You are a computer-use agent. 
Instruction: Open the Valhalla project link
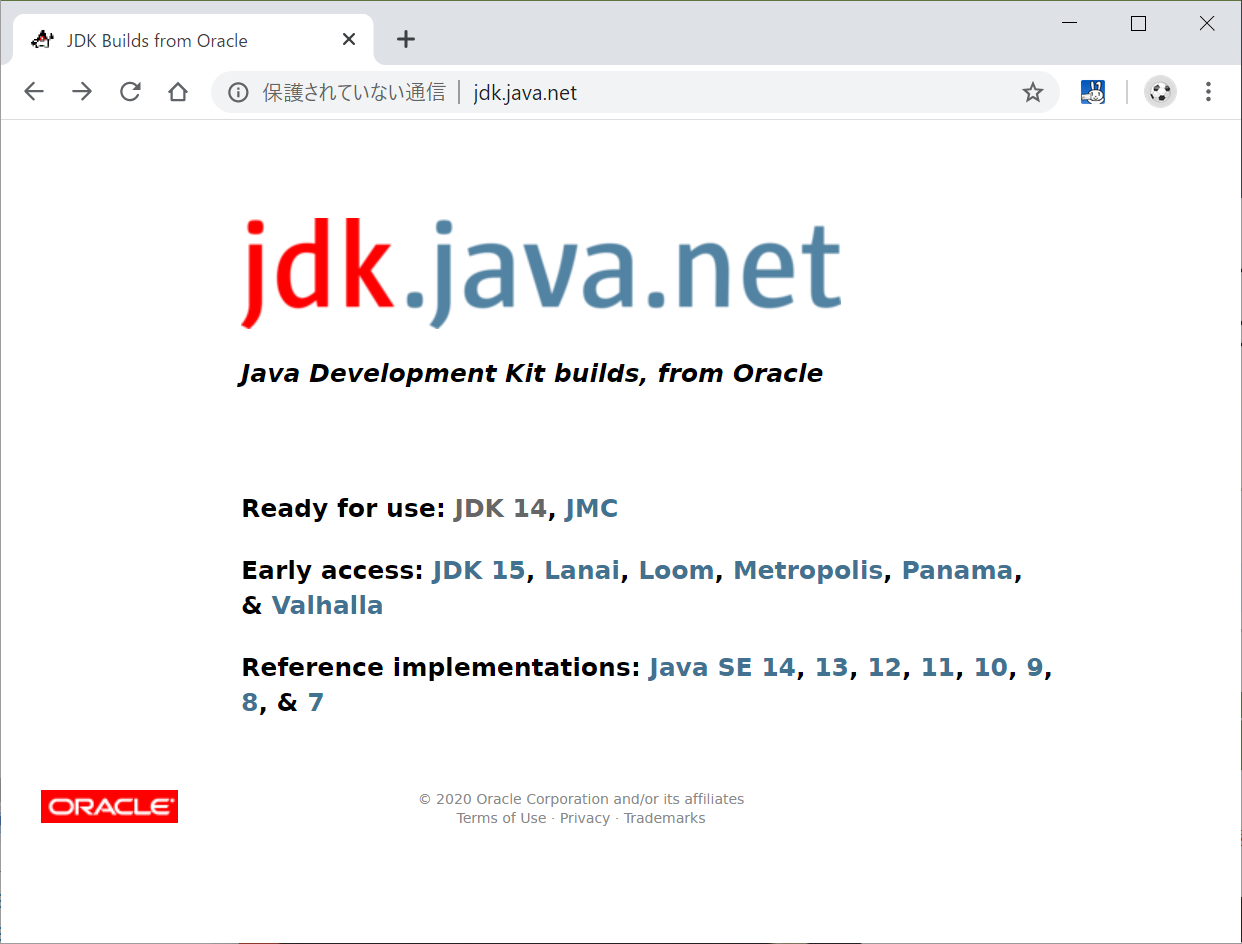click(328, 605)
